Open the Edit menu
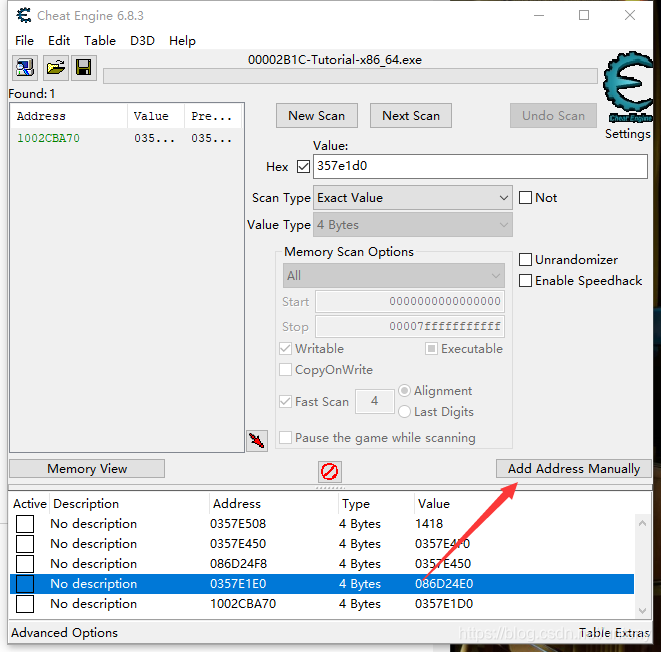 59,40
